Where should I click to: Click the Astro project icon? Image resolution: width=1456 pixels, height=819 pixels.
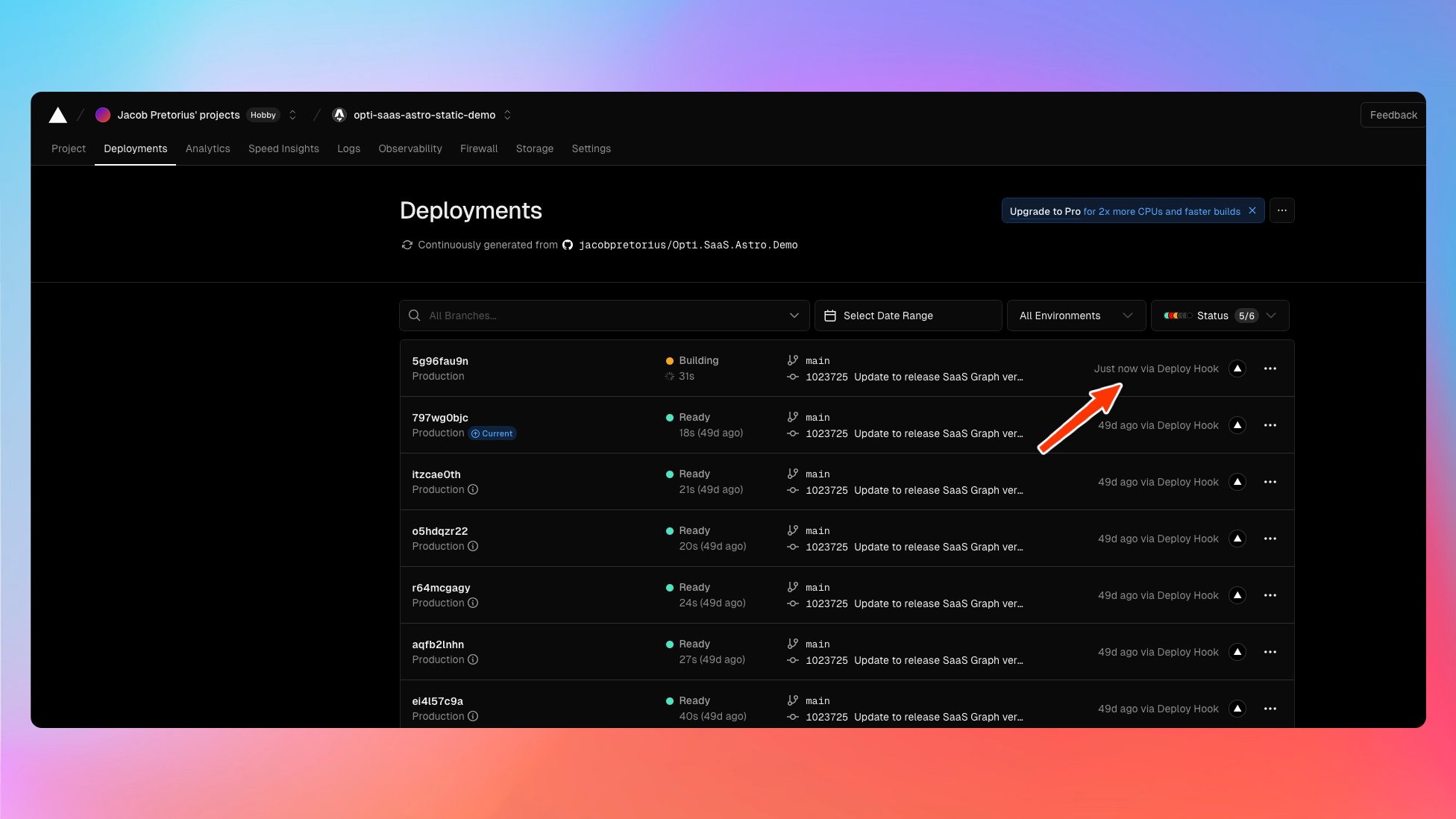click(339, 115)
